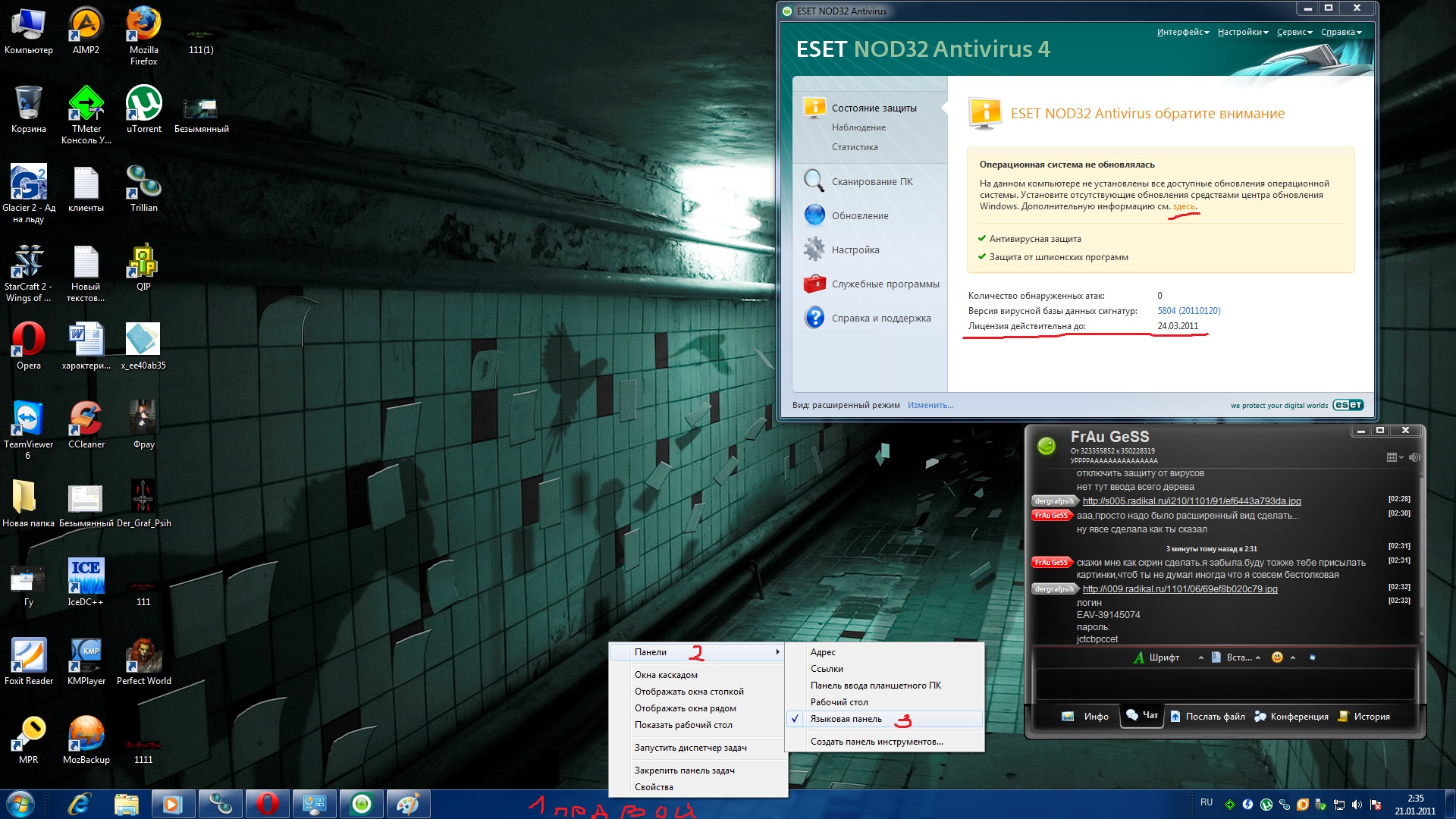Viewport: 1456px width, 819px height.
Task: Click the smiley emoticon icon in the chat toolbar
Action: (x=1277, y=657)
